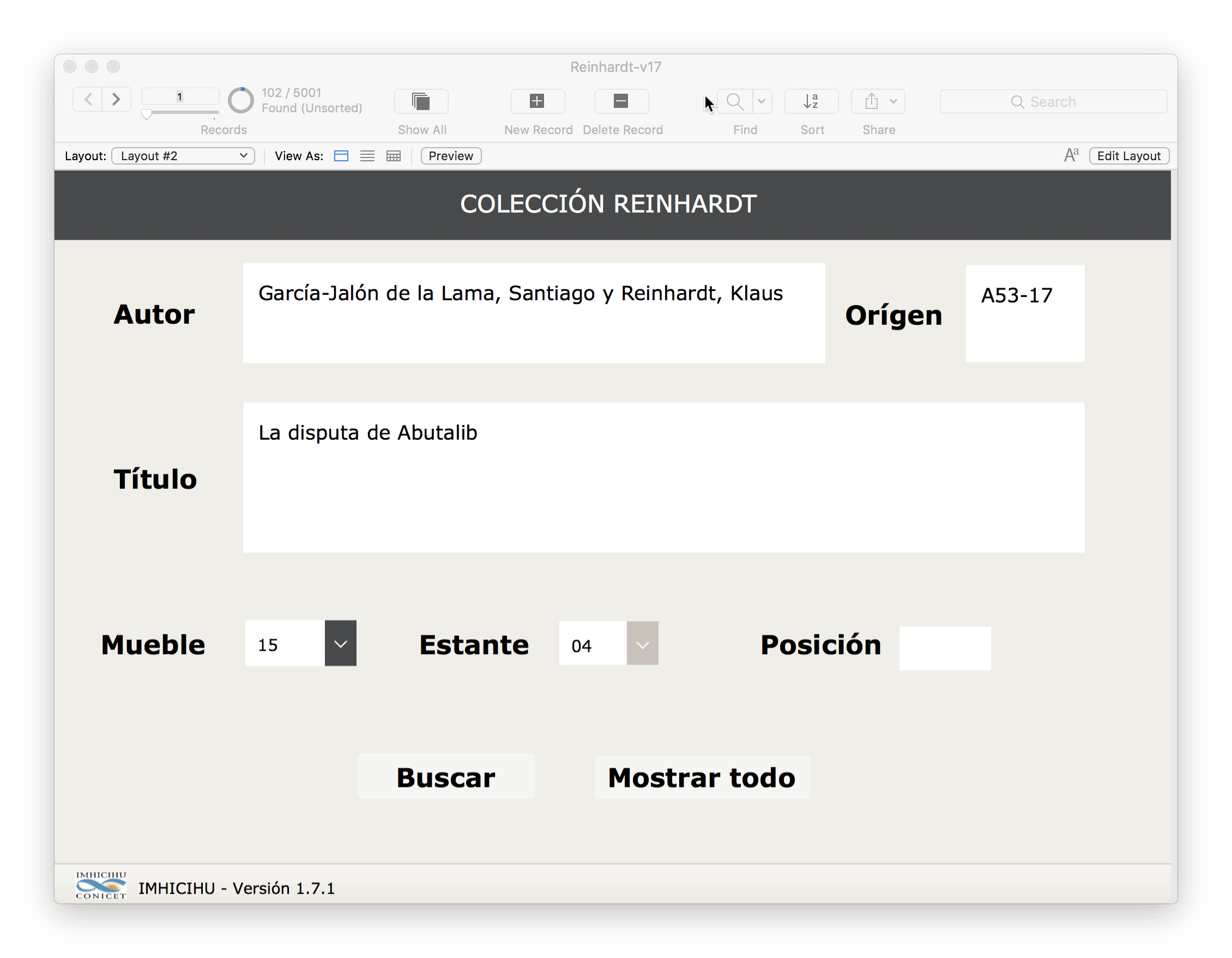
Task: Expand the Estante value list
Action: pyautogui.click(x=643, y=644)
